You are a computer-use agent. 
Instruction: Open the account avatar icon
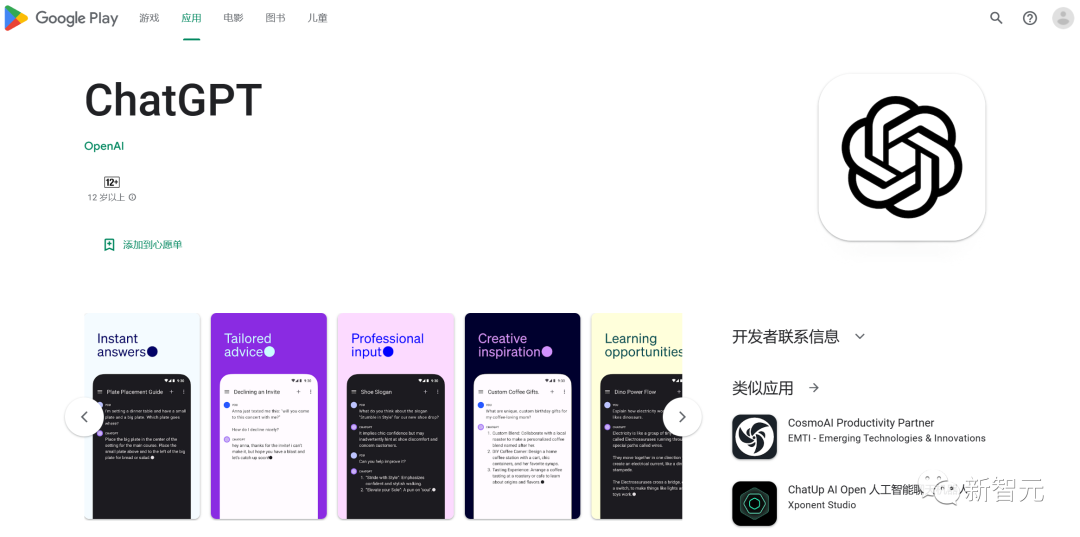(1063, 18)
